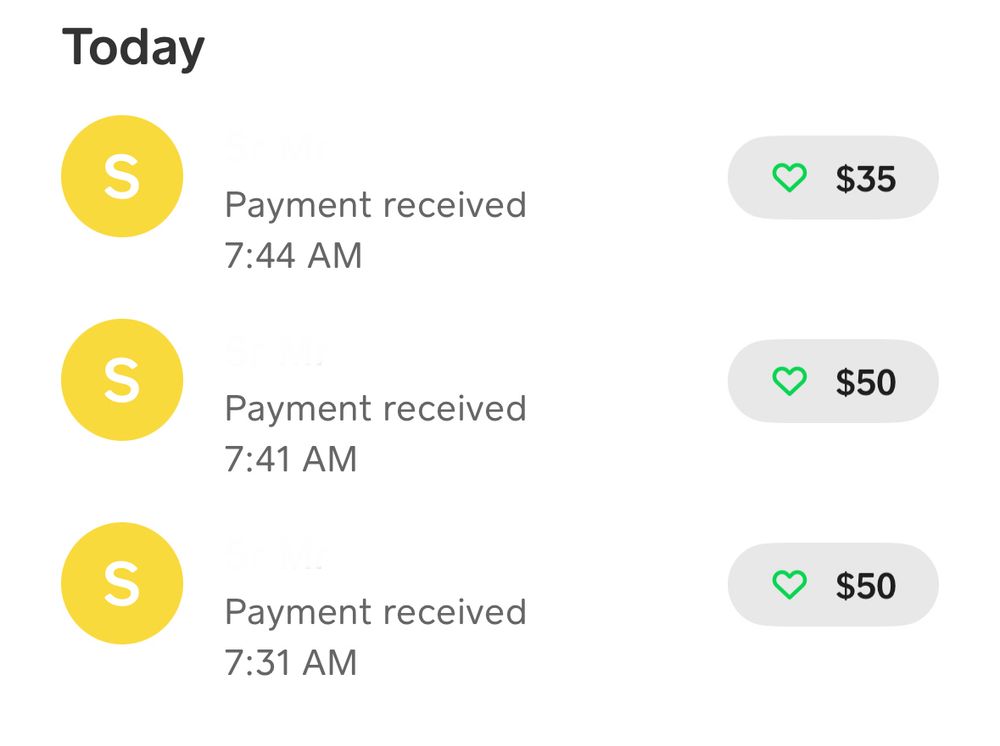Viewport: 1000px width, 746px height.
Task: Tap the faded sender name above 7:41 AM payment
Action: (275, 353)
